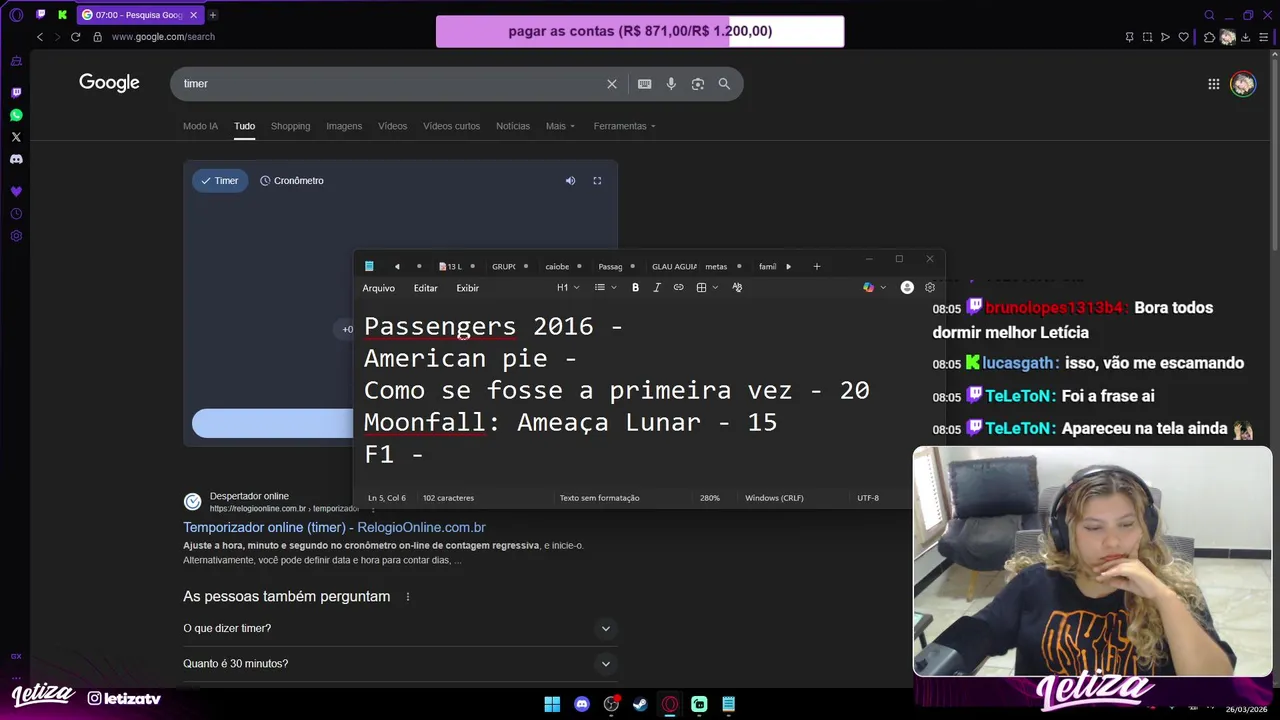Open the H1 heading dropdown
1280x720 pixels.
click(x=568, y=288)
